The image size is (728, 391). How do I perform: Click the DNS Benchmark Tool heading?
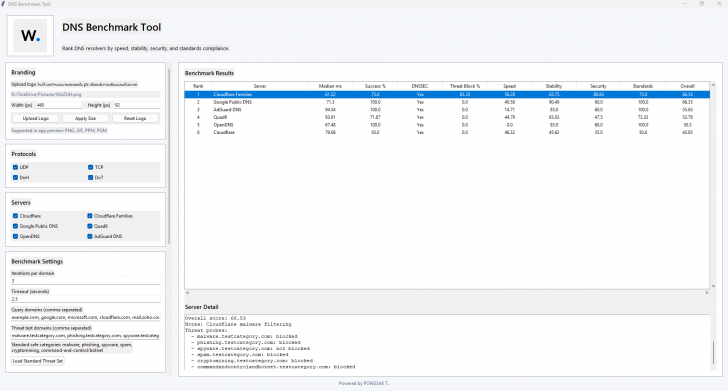click(112, 27)
